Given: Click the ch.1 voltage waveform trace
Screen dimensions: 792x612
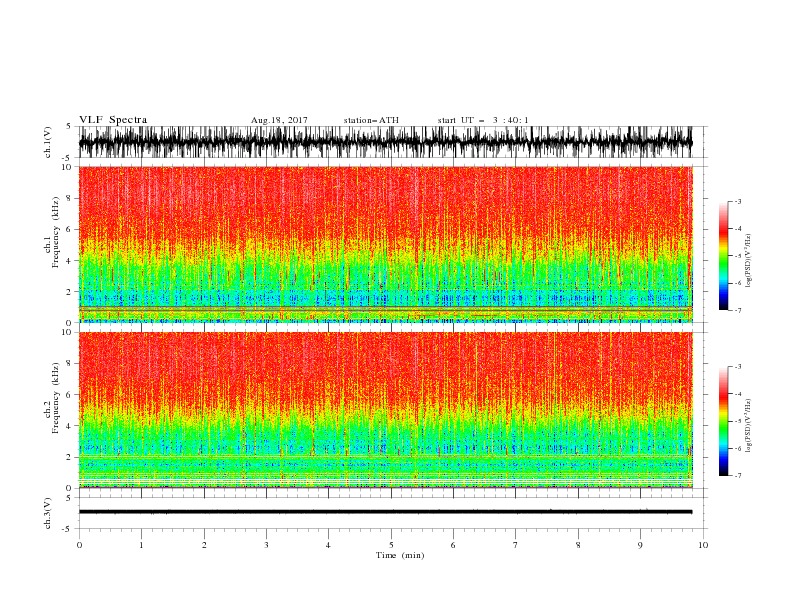Looking at the screenshot, I should coord(385,142).
